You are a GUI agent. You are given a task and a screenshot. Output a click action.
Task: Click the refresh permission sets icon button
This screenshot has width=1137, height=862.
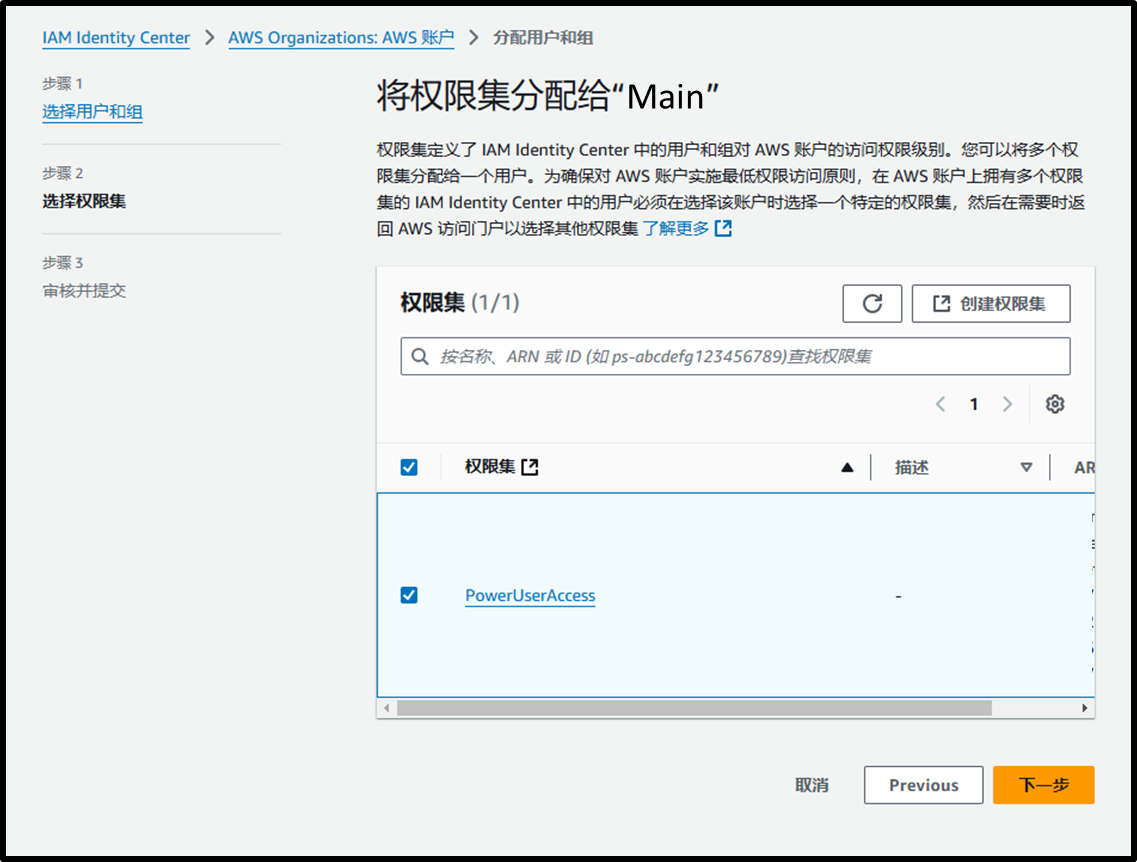pyautogui.click(x=872, y=303)
